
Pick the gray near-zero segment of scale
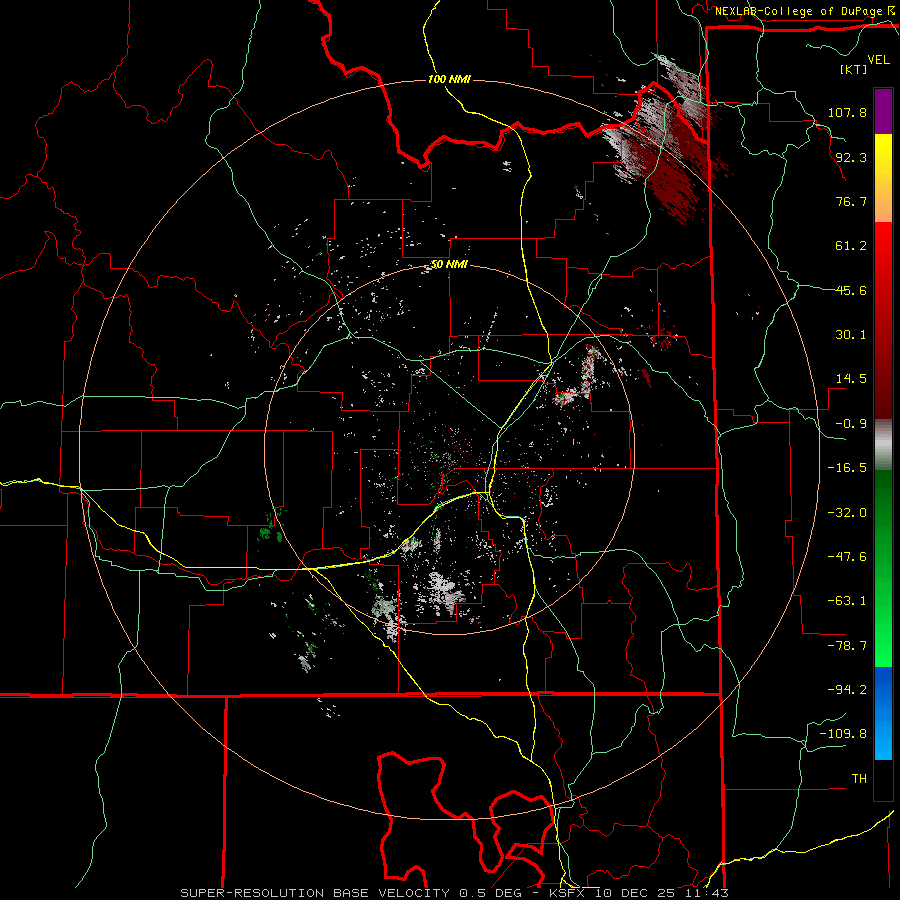click(883, 444)
